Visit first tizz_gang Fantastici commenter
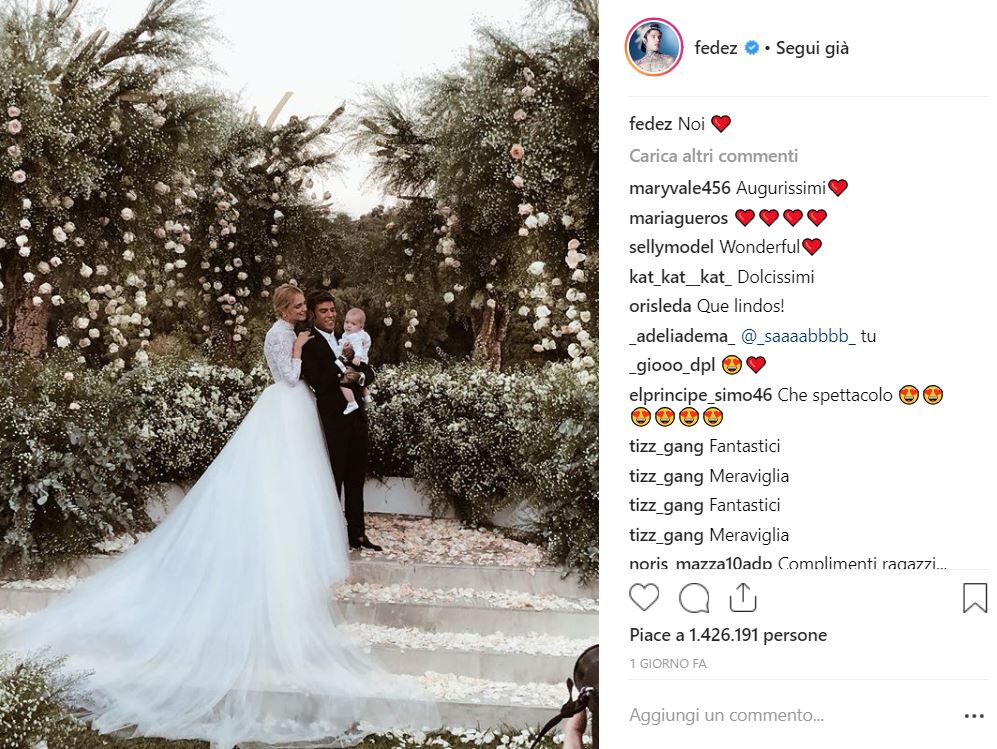 click(666, 446)
